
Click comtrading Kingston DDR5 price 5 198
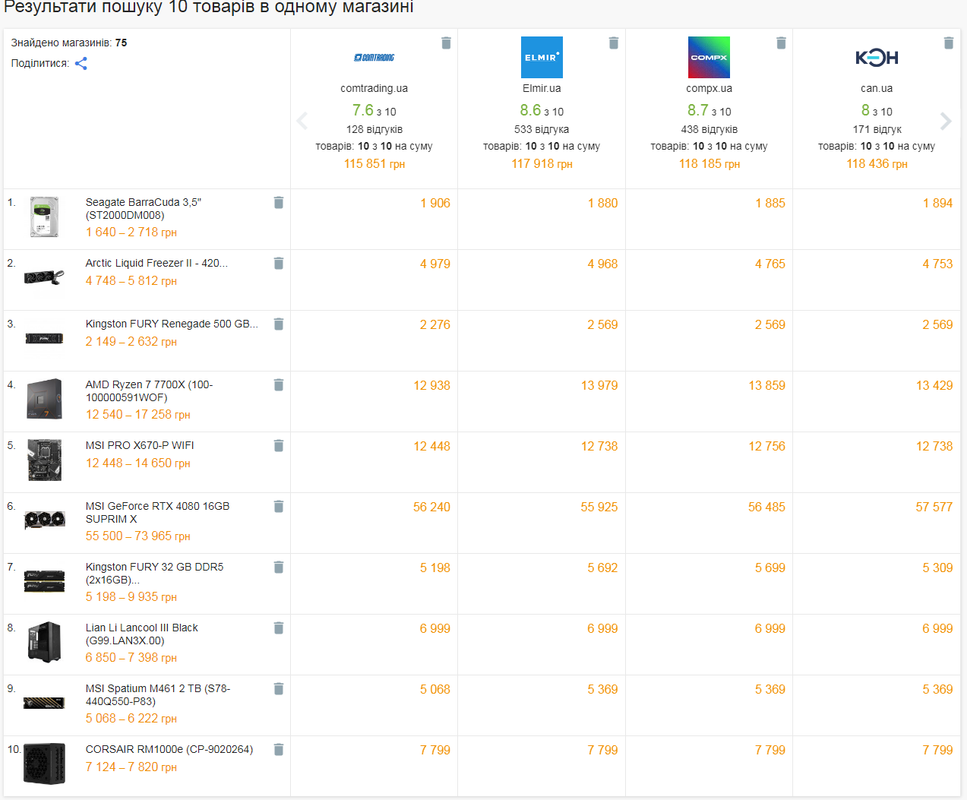pos(435,567)
